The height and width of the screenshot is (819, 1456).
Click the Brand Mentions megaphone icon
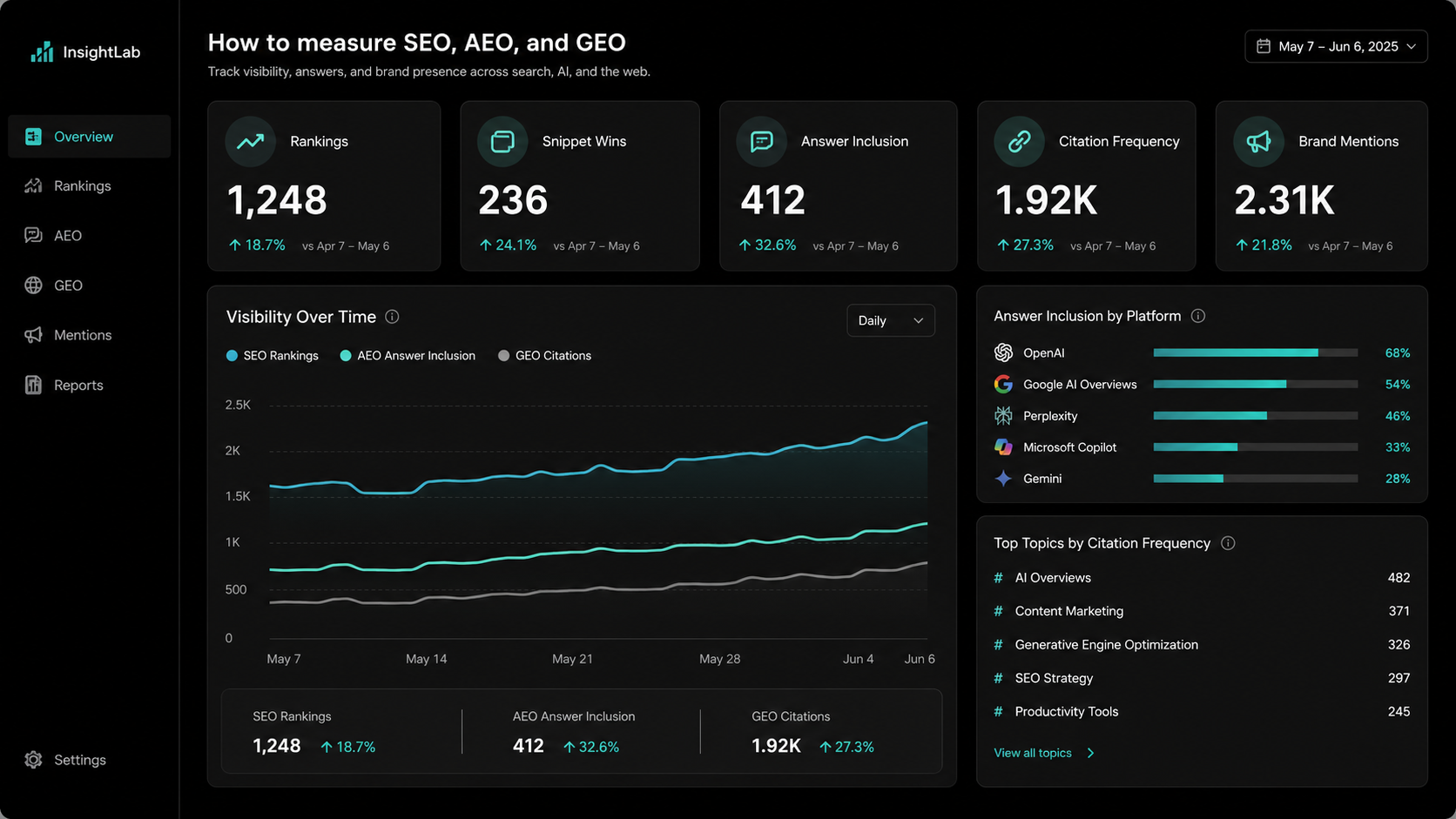point(1258,141)
